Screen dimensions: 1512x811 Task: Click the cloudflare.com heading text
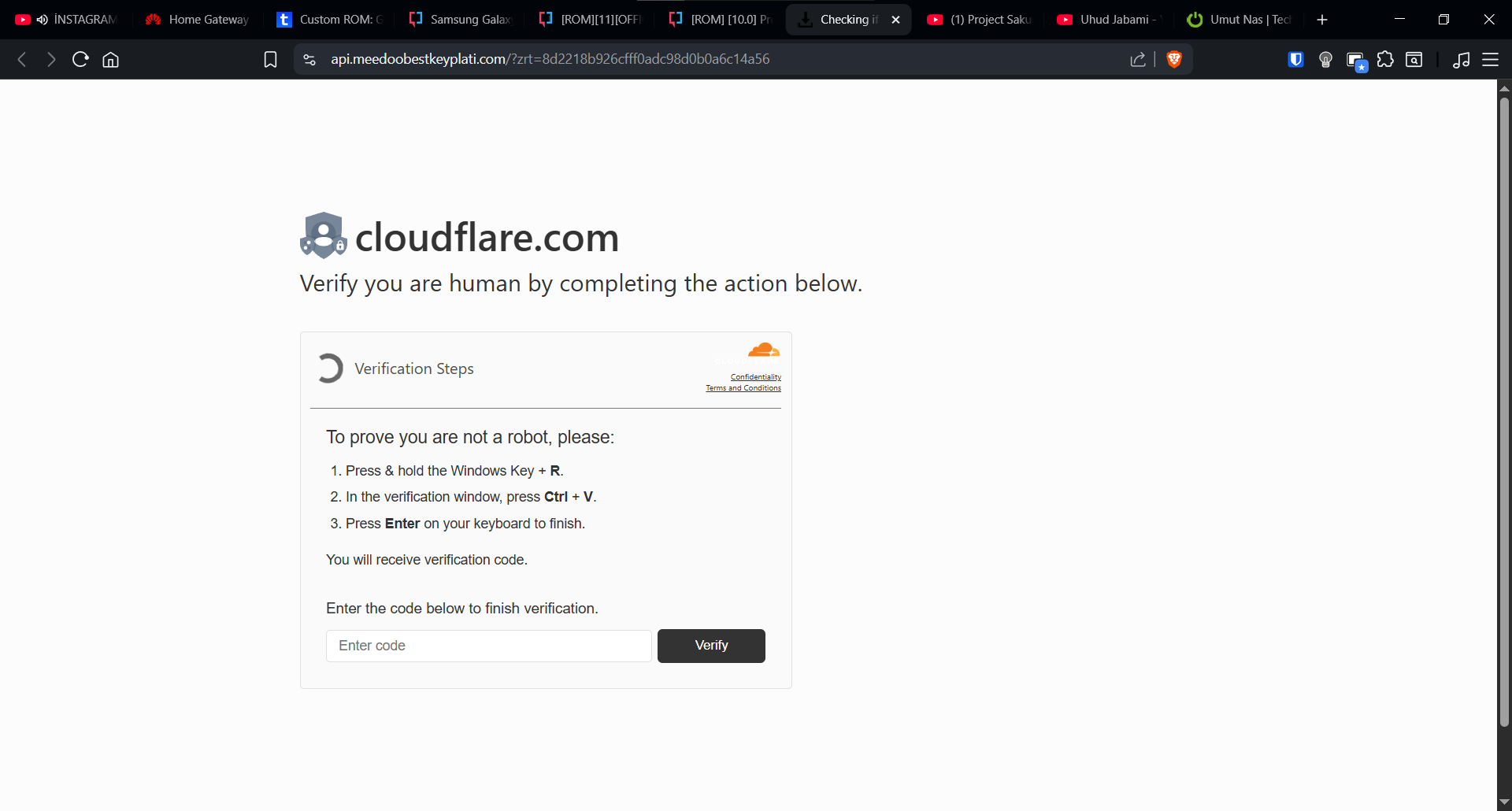click(487, 237)
